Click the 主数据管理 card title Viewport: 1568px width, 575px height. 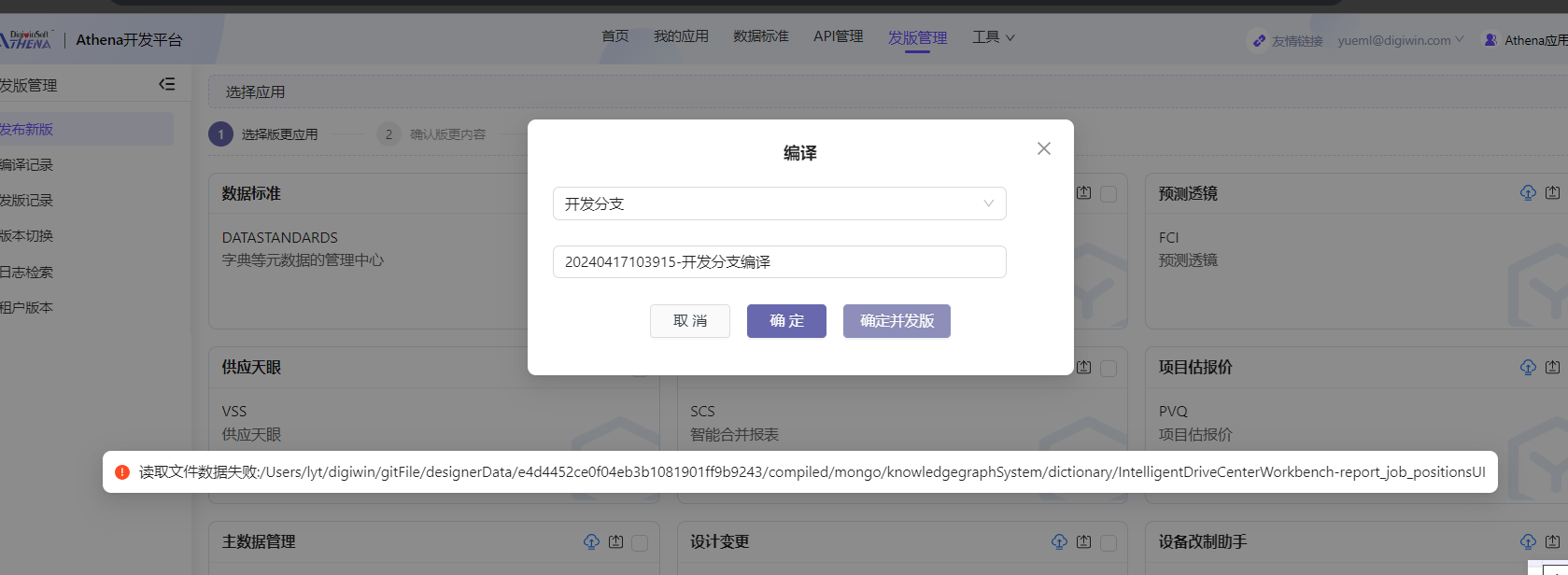(x=259, y=541)
